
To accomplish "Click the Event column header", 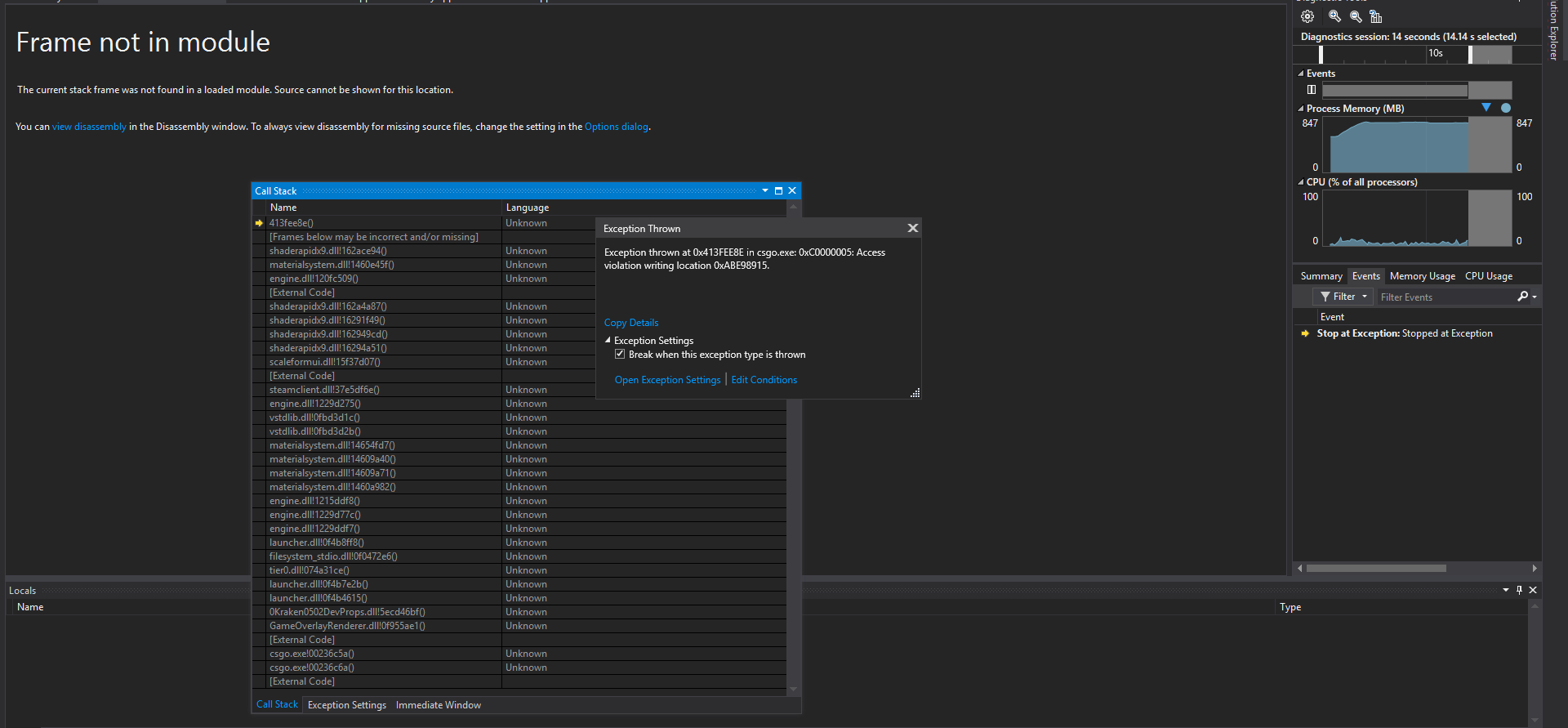I will coord(1429,317).
